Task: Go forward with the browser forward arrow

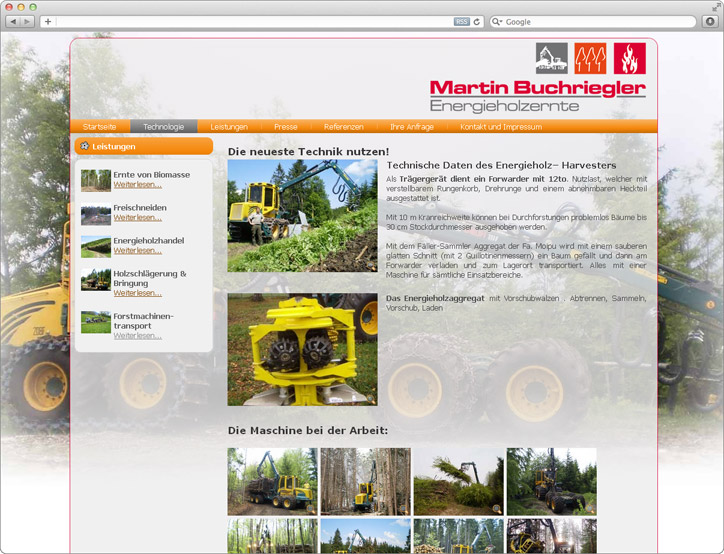Action: click(27, 22)
